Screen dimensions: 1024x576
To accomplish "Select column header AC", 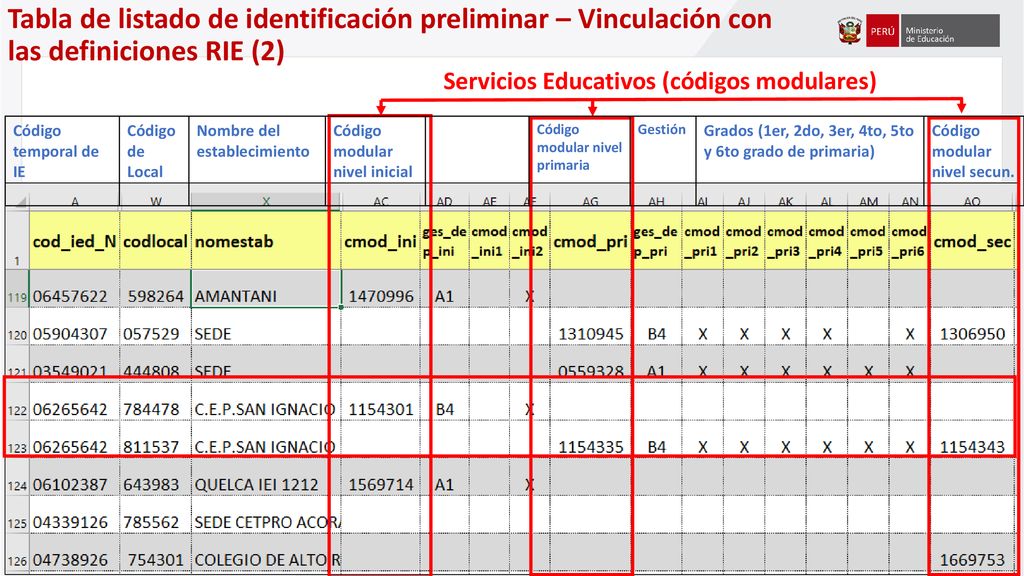I will point(381,201).
